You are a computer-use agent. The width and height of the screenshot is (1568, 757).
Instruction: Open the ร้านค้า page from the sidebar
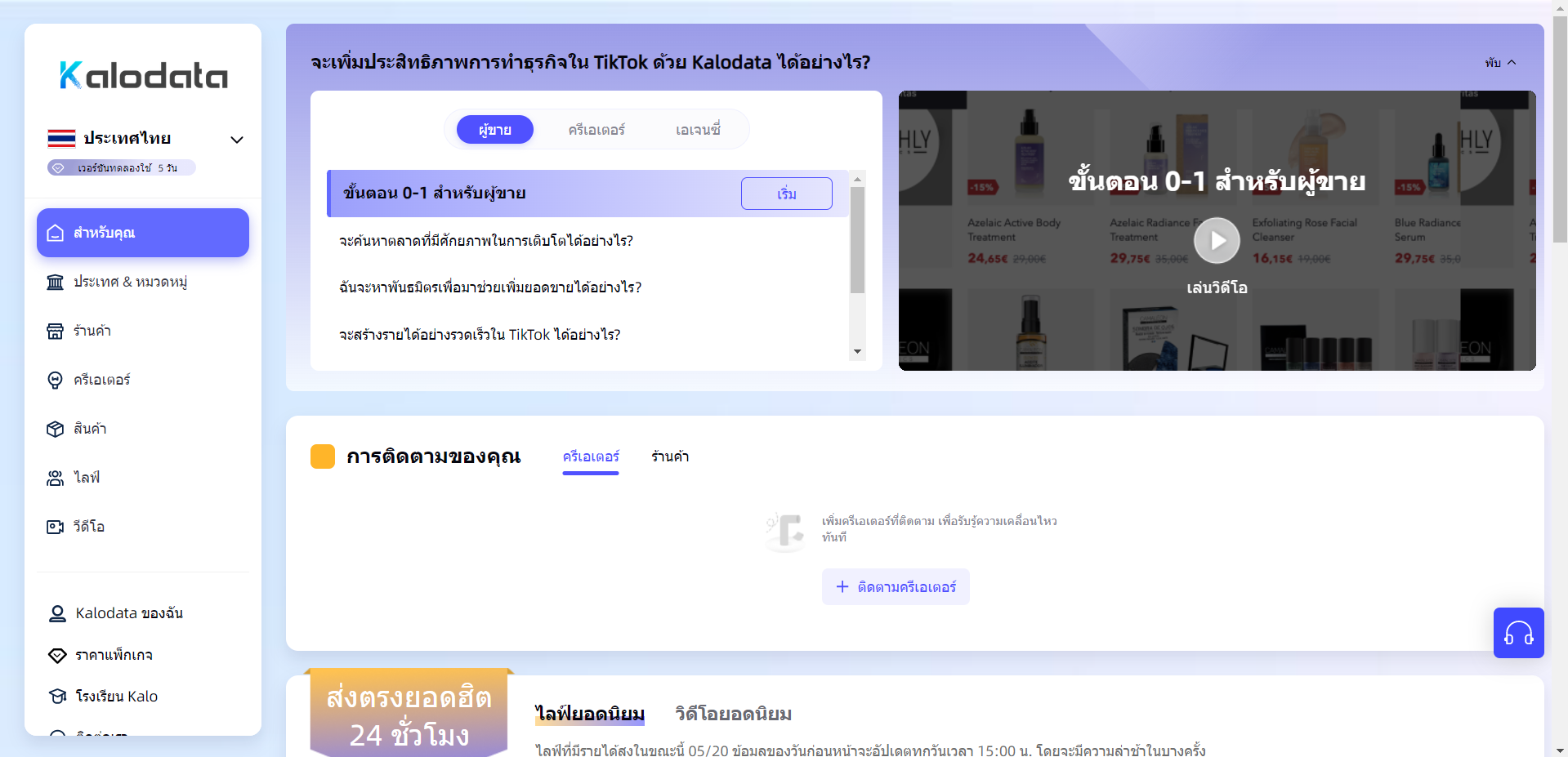click(92, 331)
